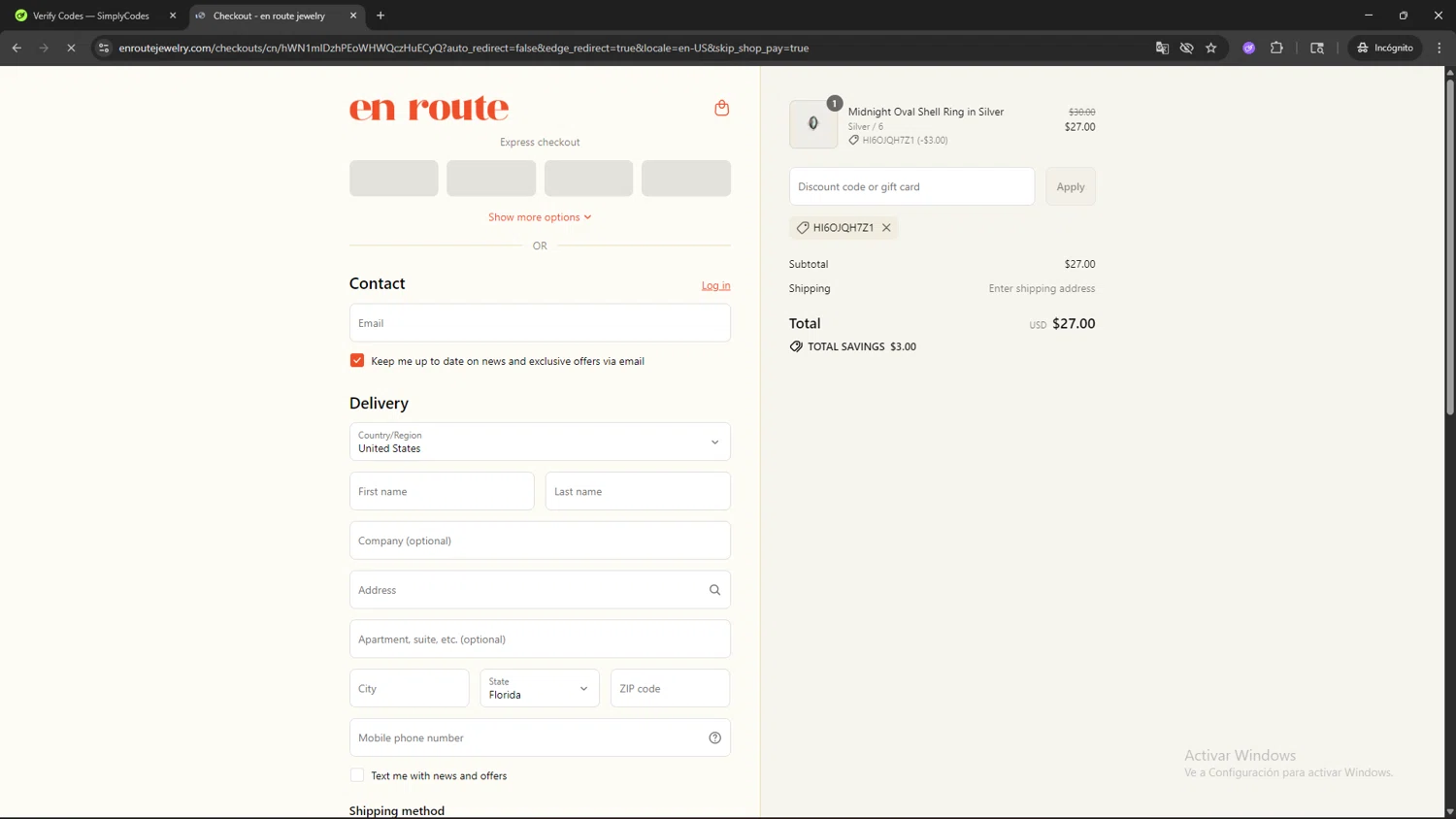Image resolution: width=1456 pixels, height=819 pixels.
Task: Open the shopping bag cart icon
Action: [x=721, y=108]
